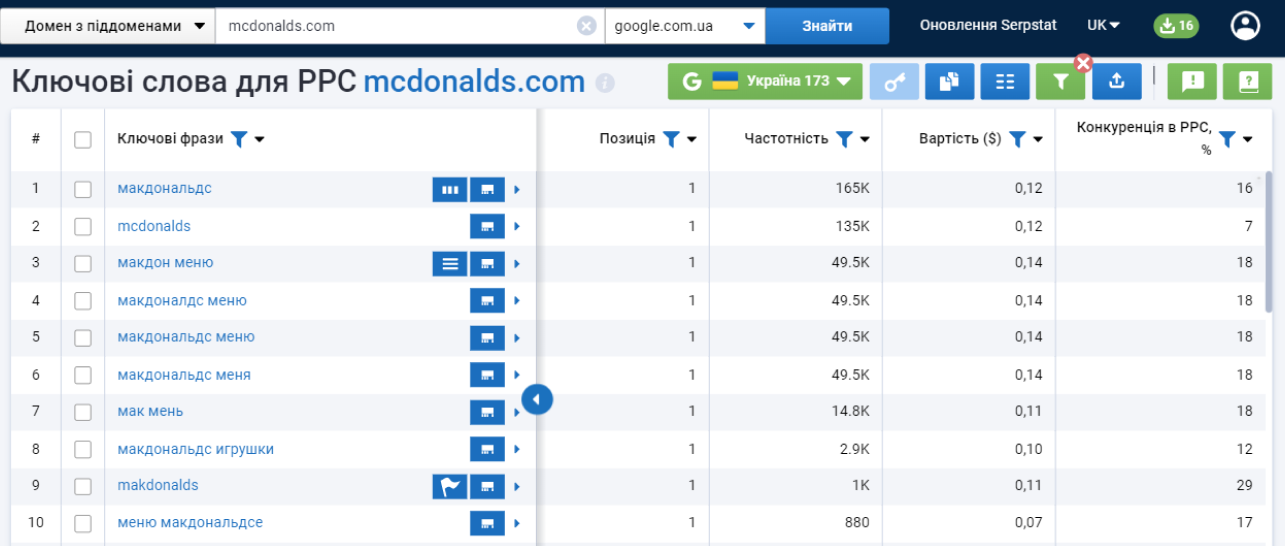Open sort arrow for Позиція column
The image size is (1285, 546).
click(x=692, y=140)
